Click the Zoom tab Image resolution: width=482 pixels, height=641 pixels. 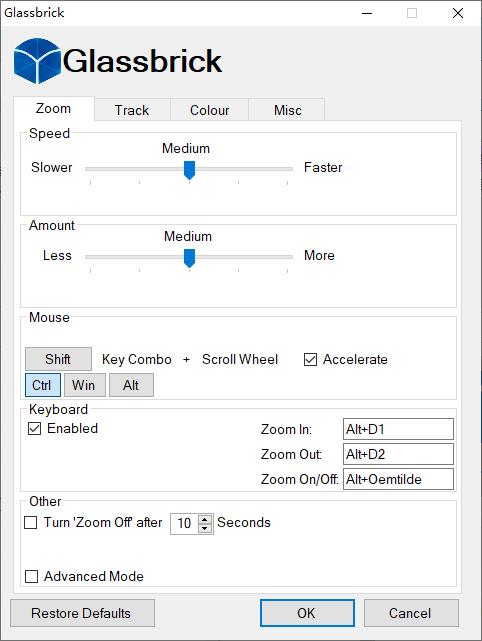(54, 108)
